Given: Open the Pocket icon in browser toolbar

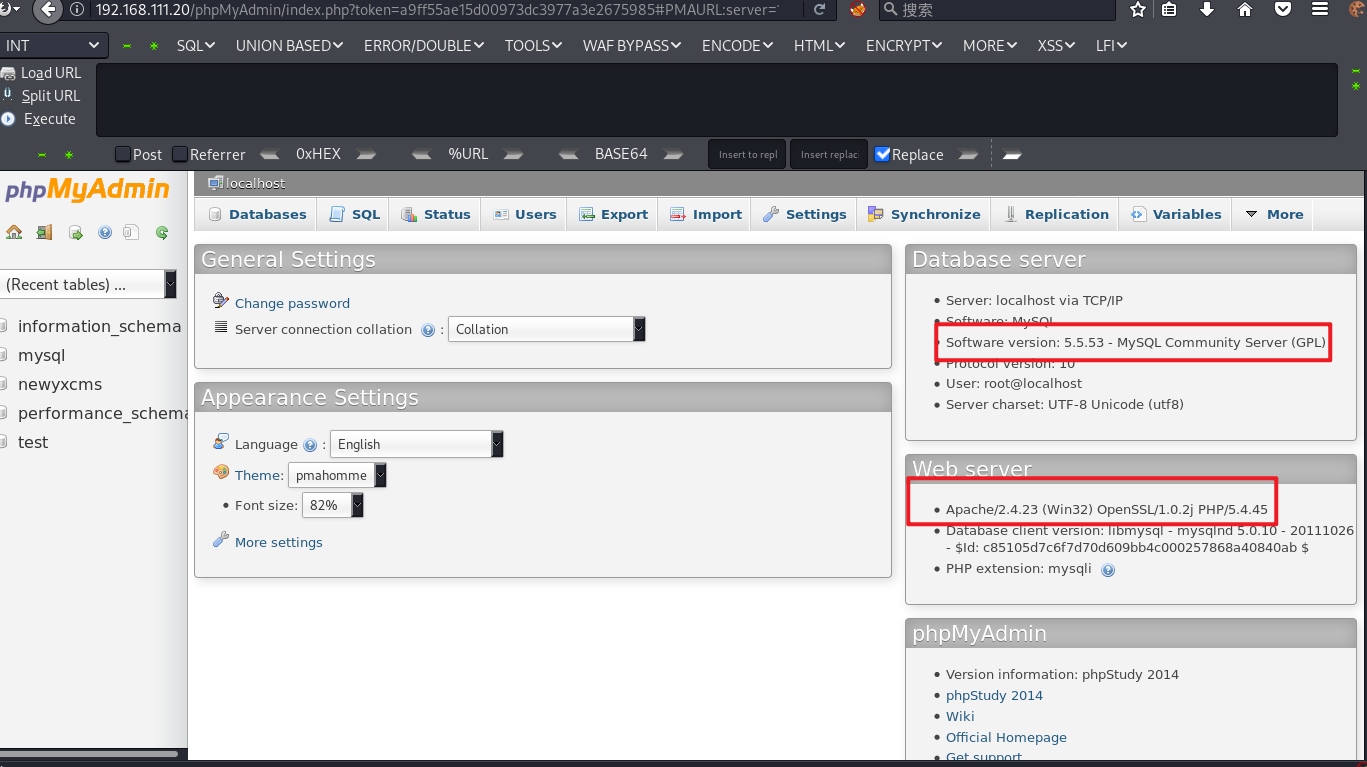Looking at the screenshot, I should pos(1283,10).
